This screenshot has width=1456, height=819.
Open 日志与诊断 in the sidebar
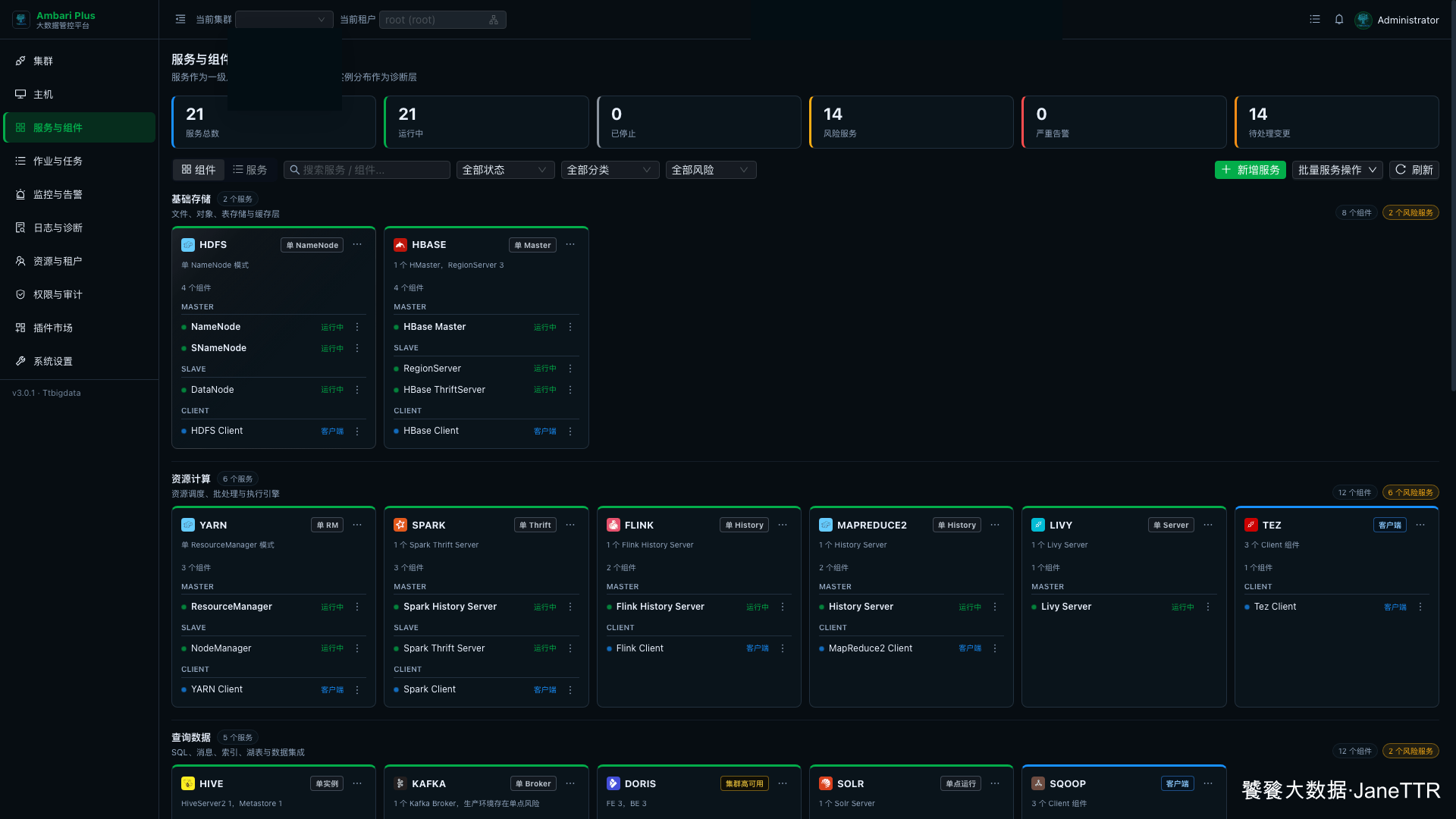(x=80, y=227)
